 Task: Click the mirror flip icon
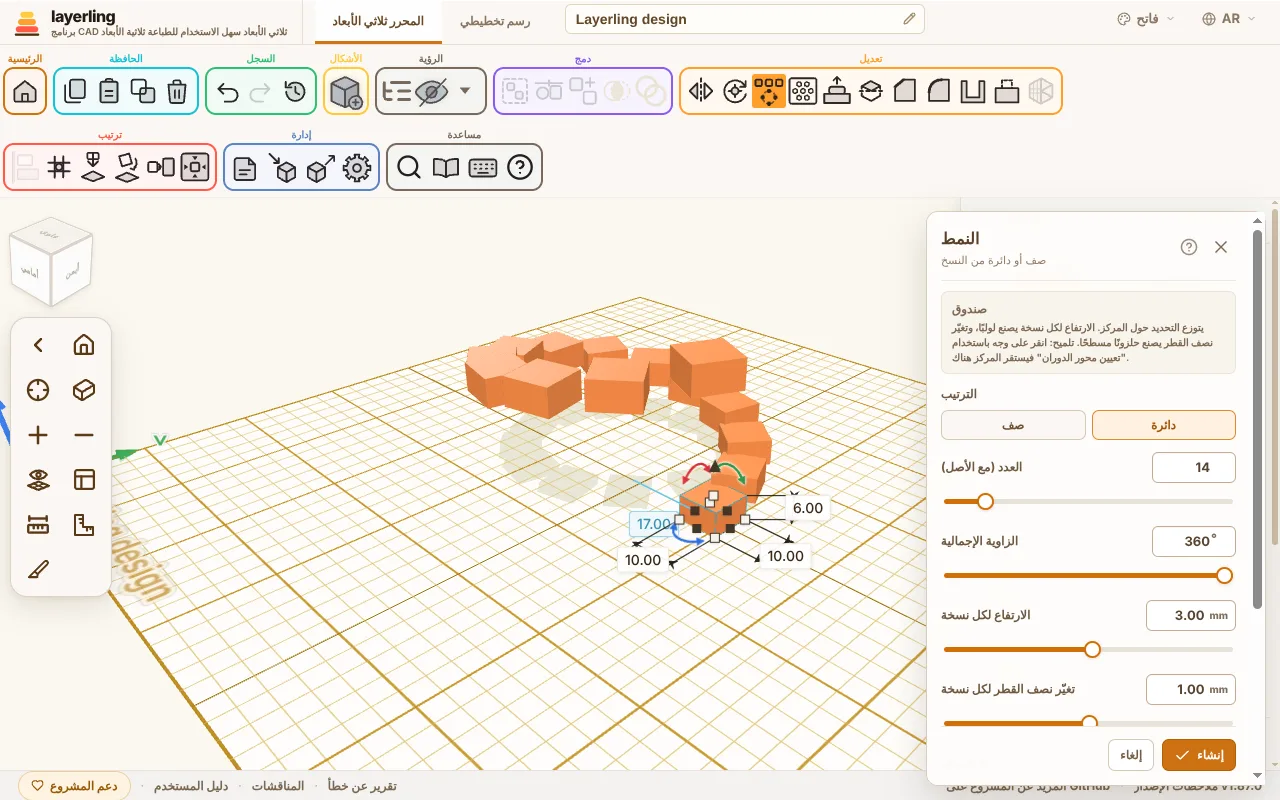click(x=701, y=91)
